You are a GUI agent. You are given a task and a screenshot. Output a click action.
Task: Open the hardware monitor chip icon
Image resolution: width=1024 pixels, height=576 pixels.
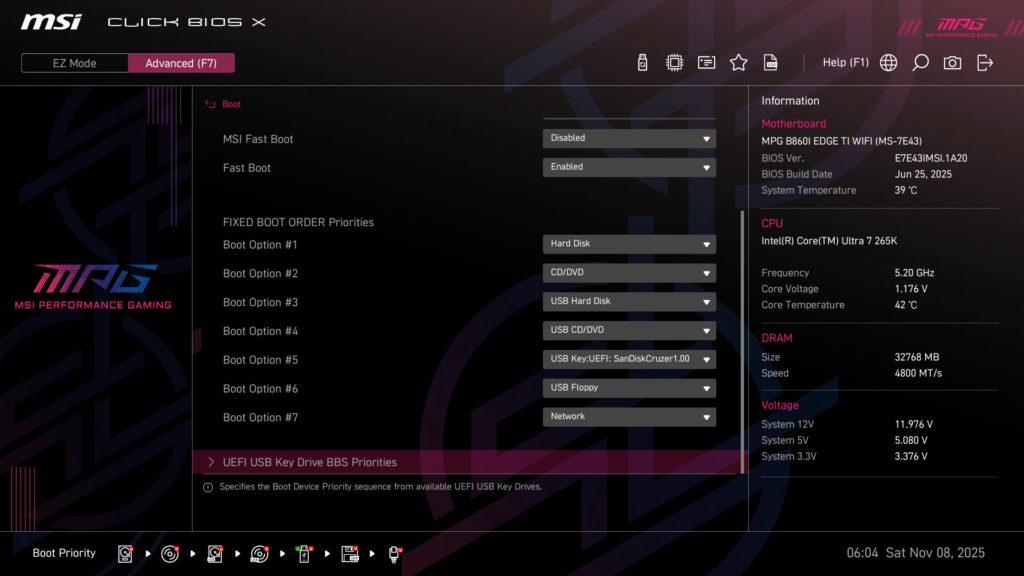(x=673, y=61)
